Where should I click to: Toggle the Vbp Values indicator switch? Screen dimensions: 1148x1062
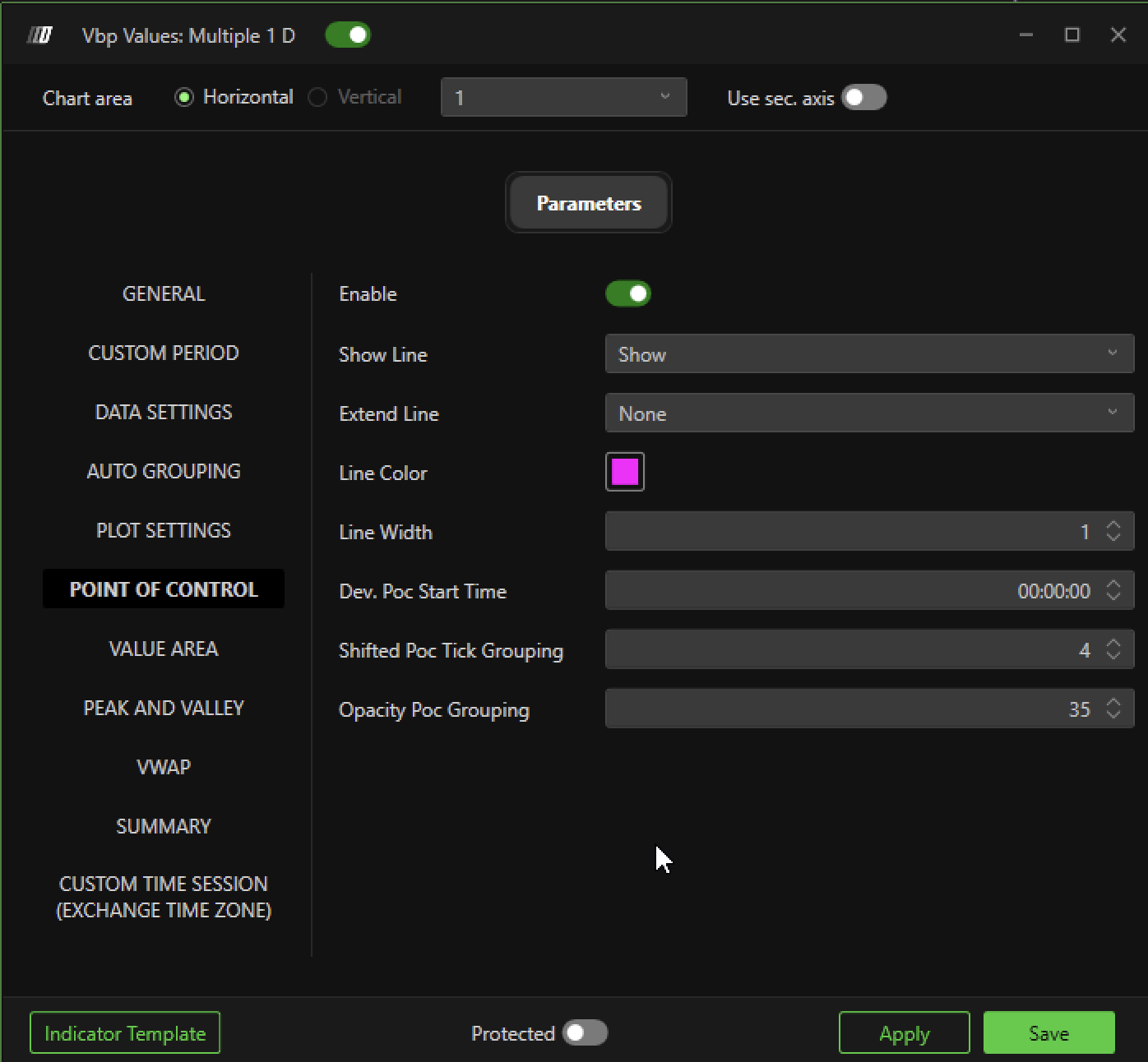348,35
